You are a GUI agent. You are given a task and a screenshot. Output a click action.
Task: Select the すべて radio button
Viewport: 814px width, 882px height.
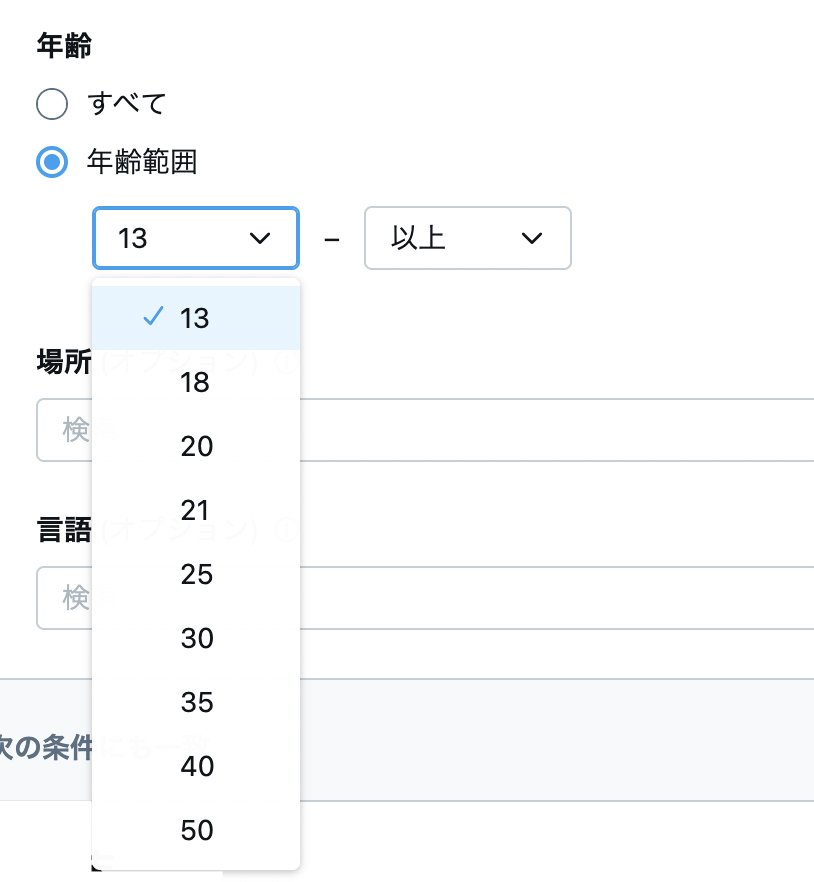click(52, 103)
